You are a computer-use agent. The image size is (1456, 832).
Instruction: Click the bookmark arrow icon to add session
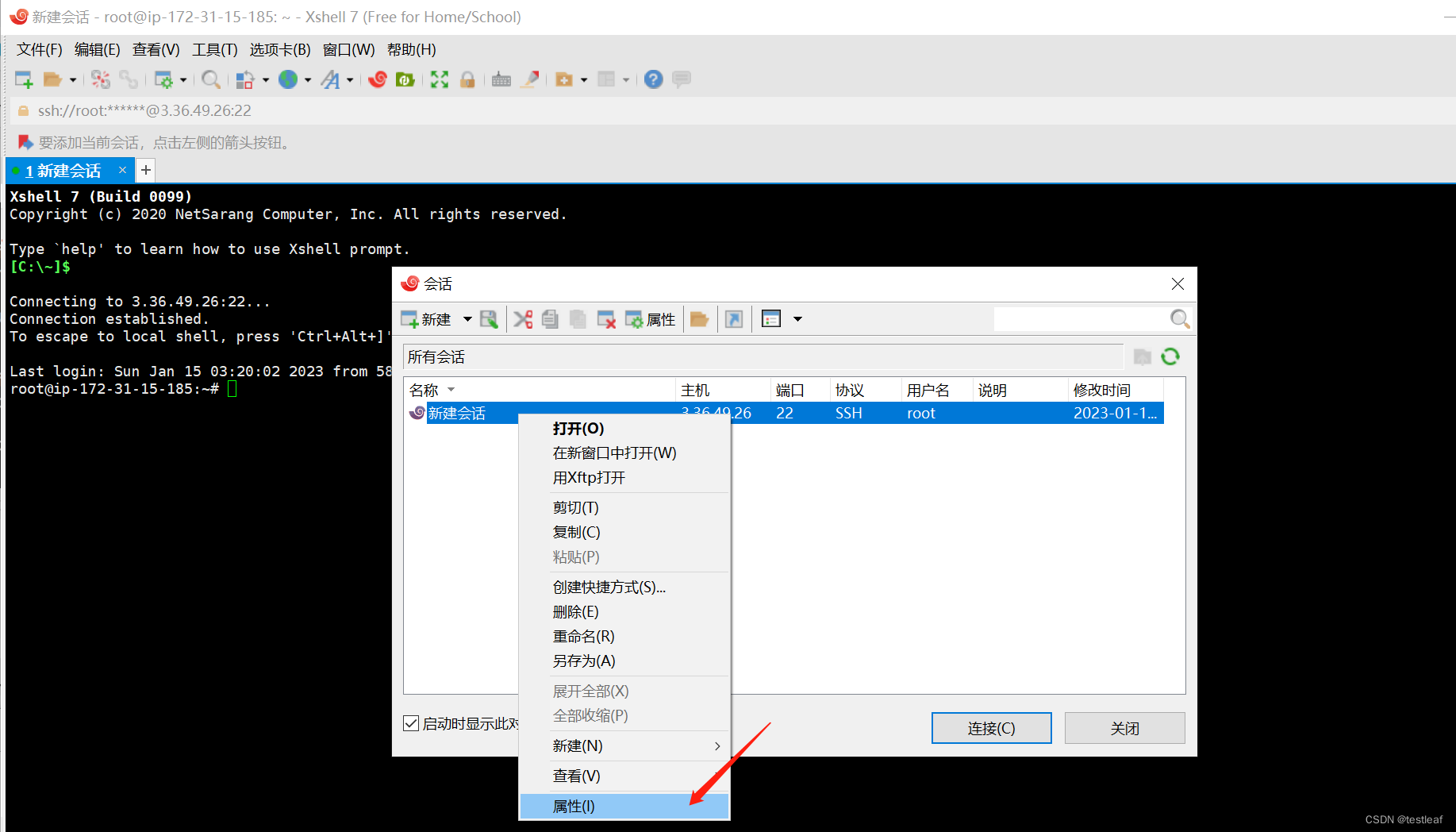(25, 142)
